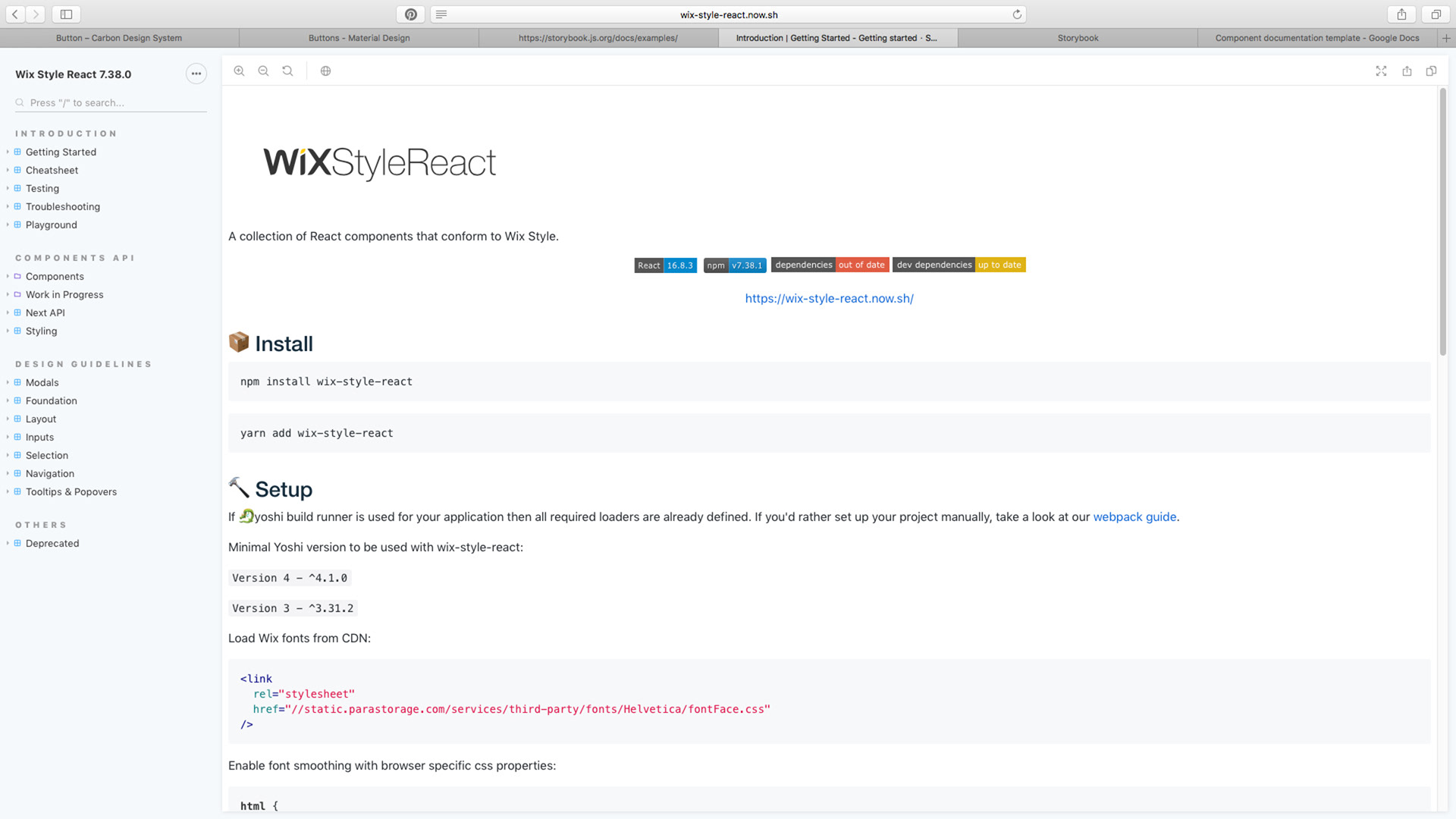Focus the sidebar search field

pyautogui.click(x=111, y=102)
